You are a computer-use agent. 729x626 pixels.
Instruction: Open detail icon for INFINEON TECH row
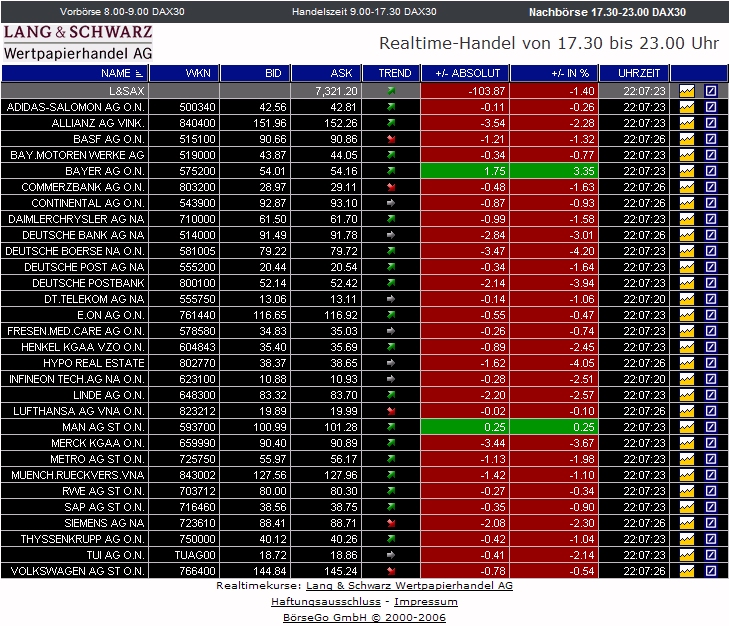[710, 379]
